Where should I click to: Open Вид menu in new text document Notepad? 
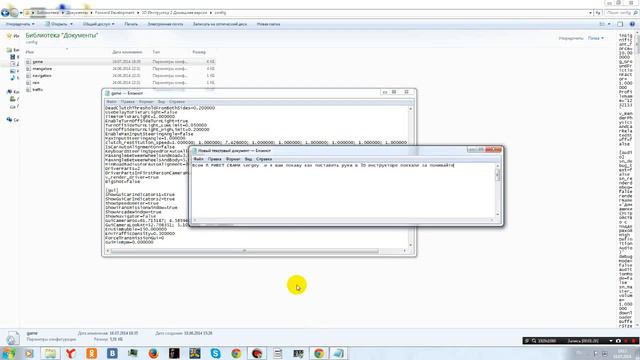tap(248, 159)
